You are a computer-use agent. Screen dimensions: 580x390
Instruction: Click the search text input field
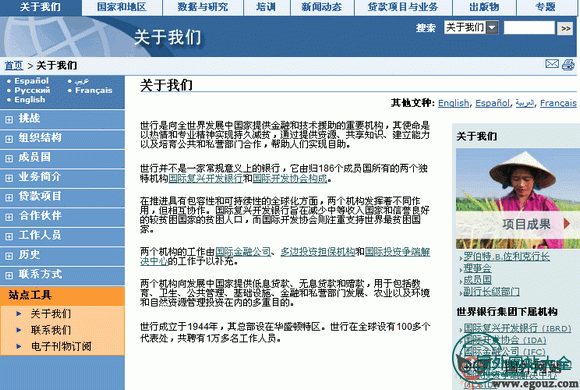(529, 28)
